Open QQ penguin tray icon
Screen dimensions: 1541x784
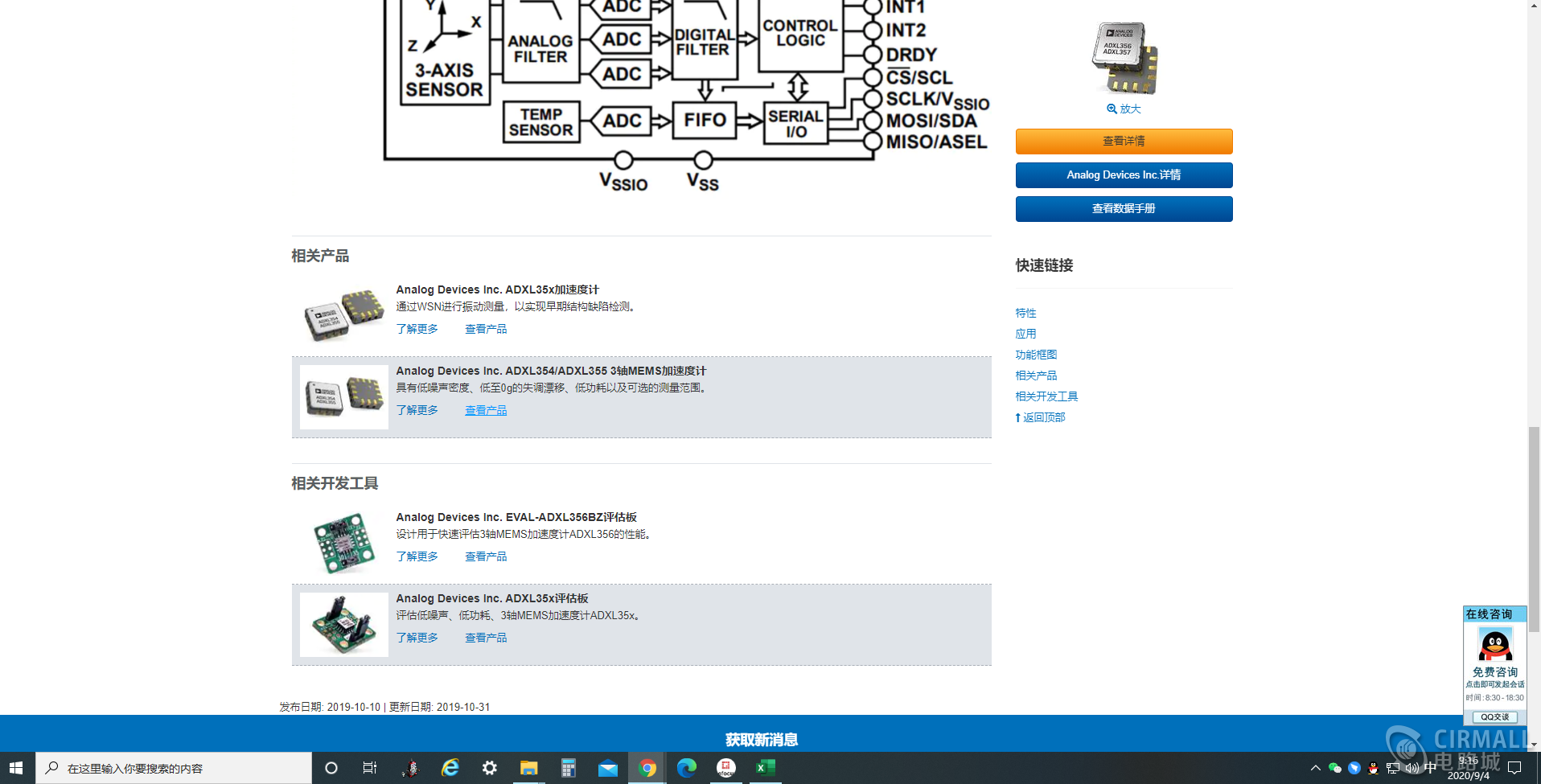(1373, 768)
